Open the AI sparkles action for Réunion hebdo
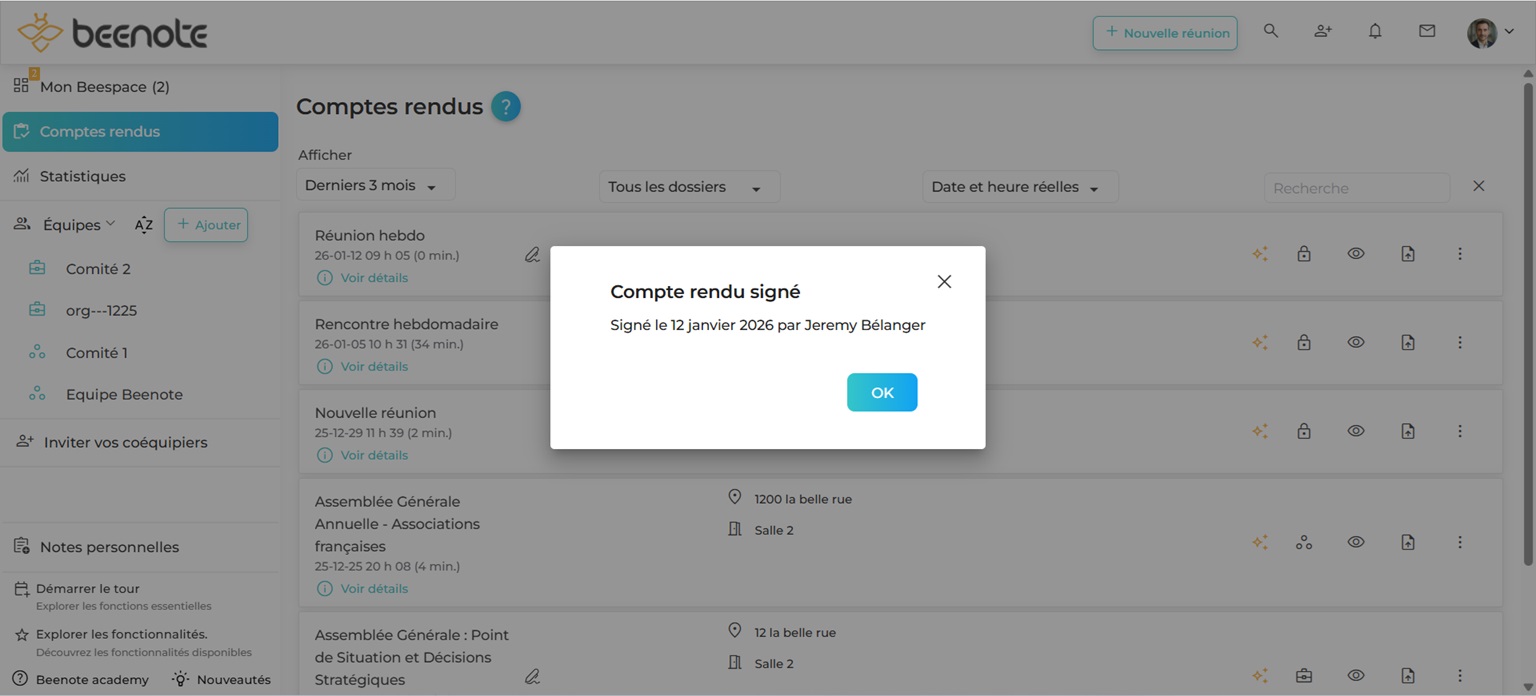 (1260, 253)
